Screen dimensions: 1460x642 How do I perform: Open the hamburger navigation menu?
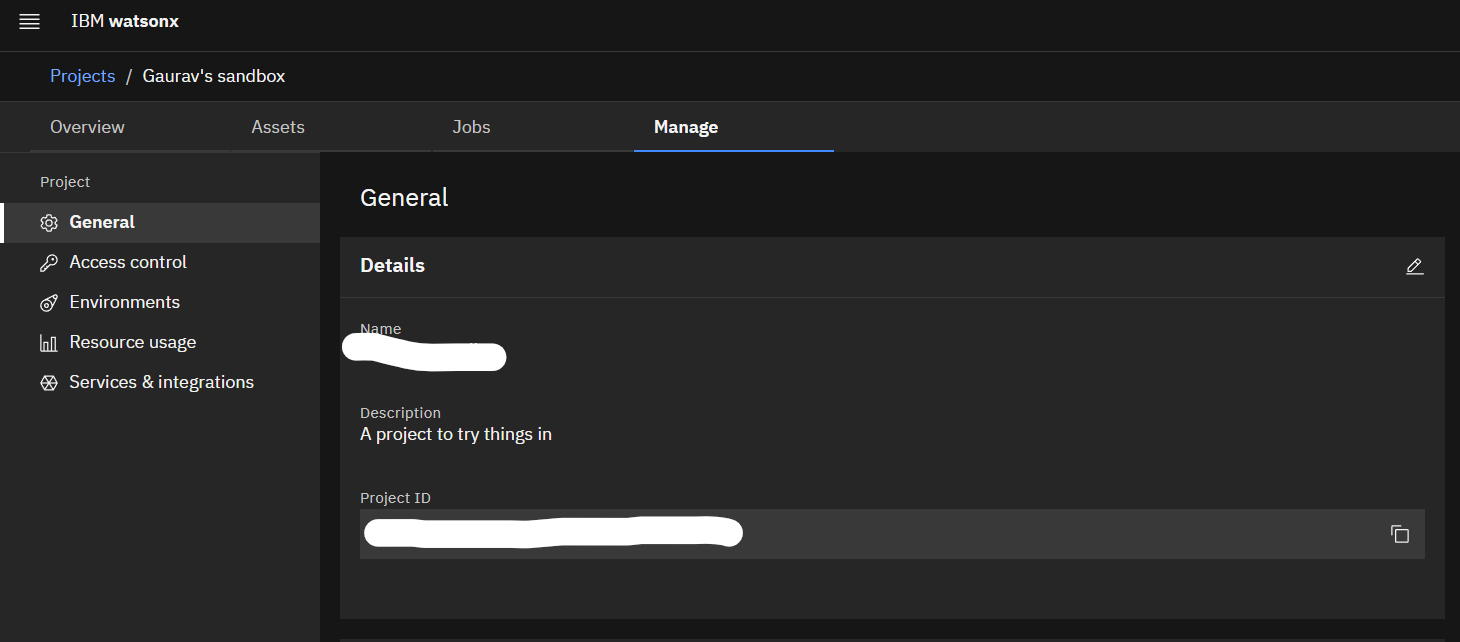tap(30, 22)
